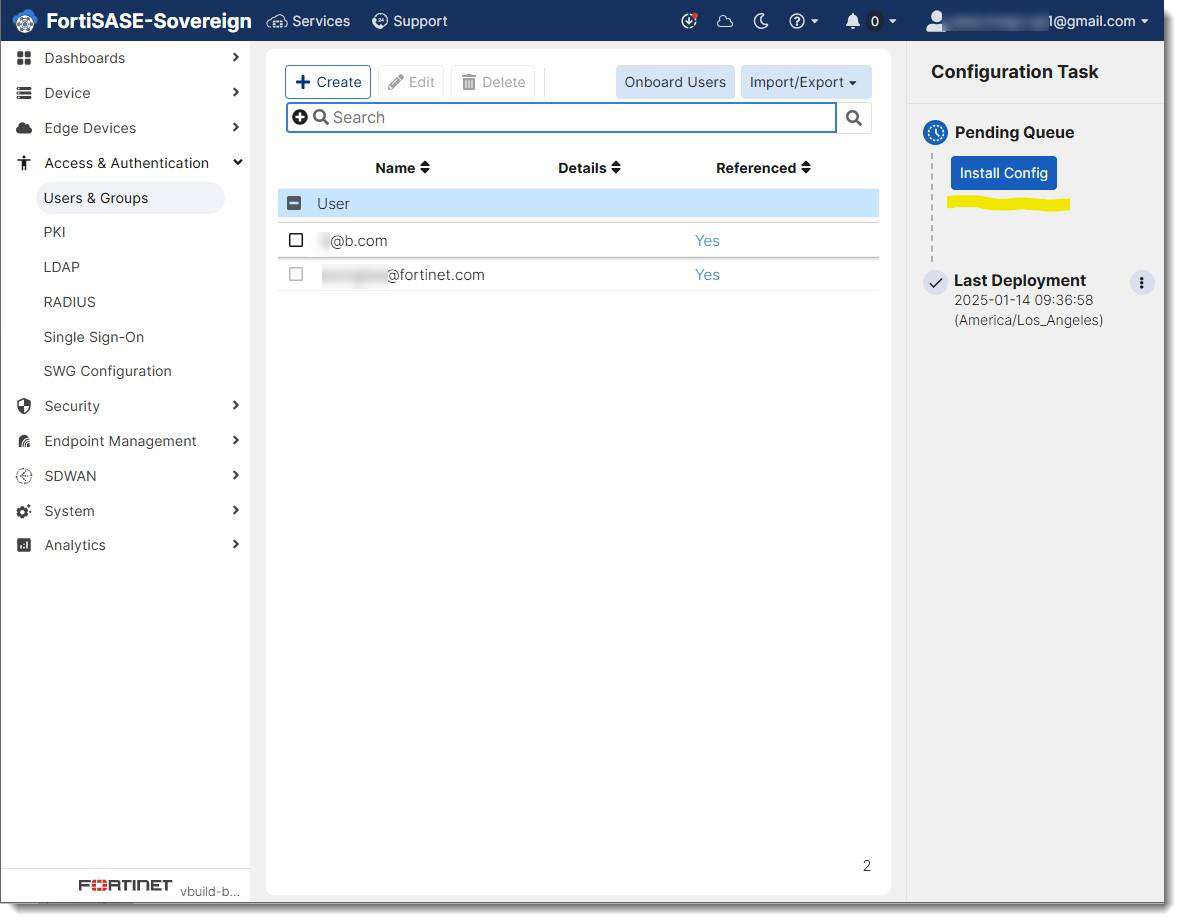Click the FortiSASE logo icon
The height and width of the screenshot is (923, 1183).
24,21
